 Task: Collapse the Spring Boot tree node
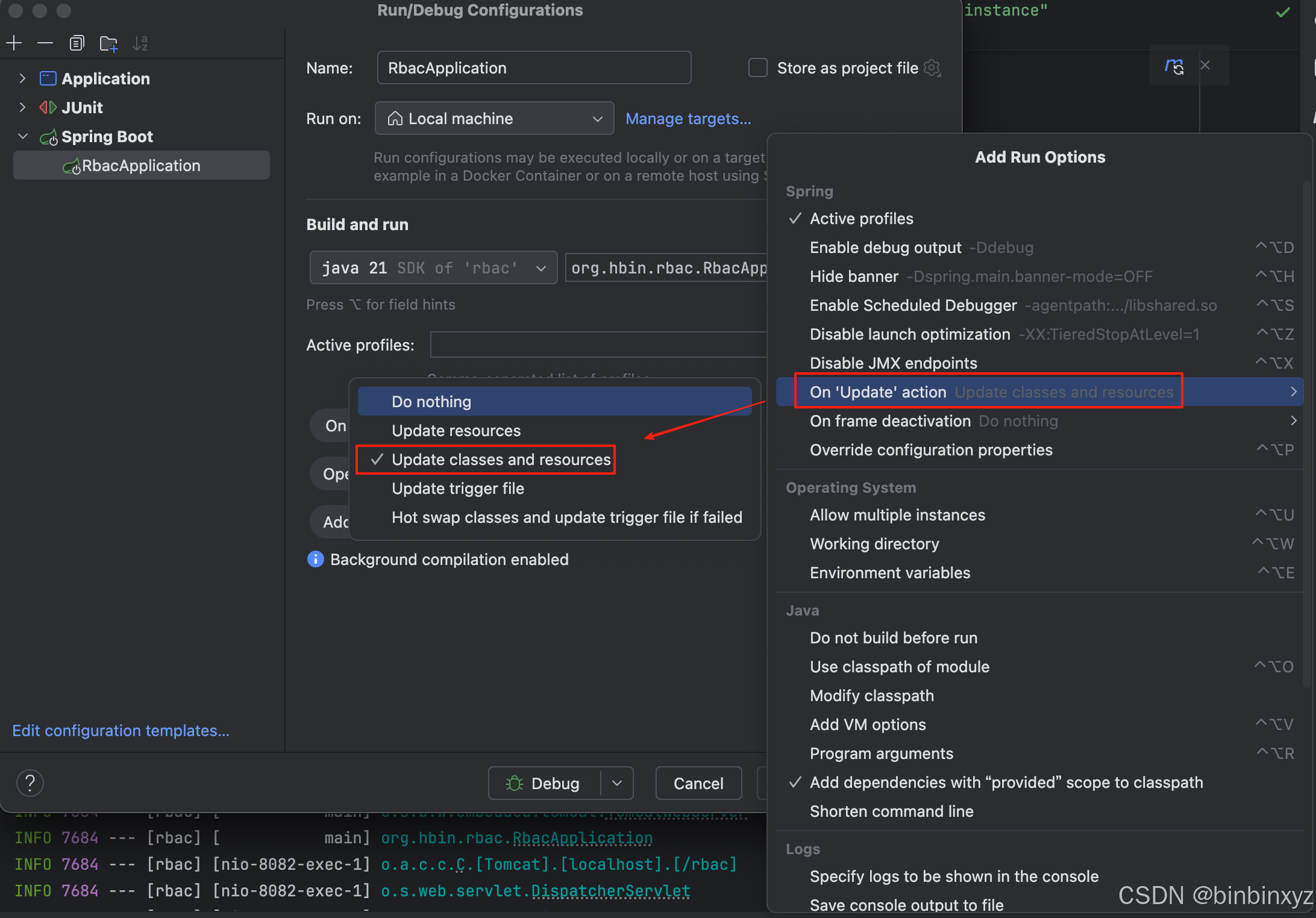[x=23, y=137]
